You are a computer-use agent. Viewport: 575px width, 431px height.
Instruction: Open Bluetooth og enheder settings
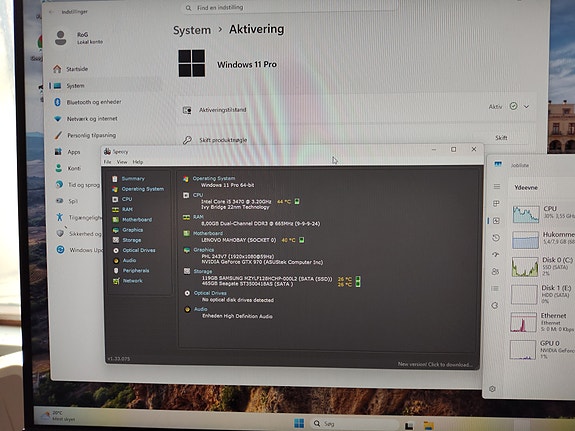pos(94,102)
